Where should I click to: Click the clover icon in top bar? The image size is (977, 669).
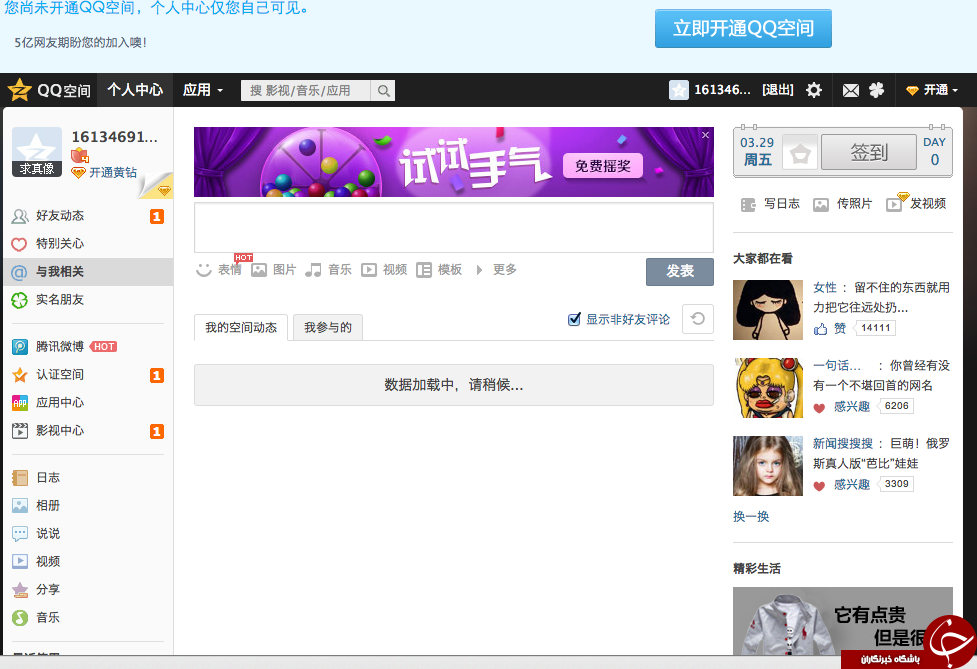click(x=877, y=90)
